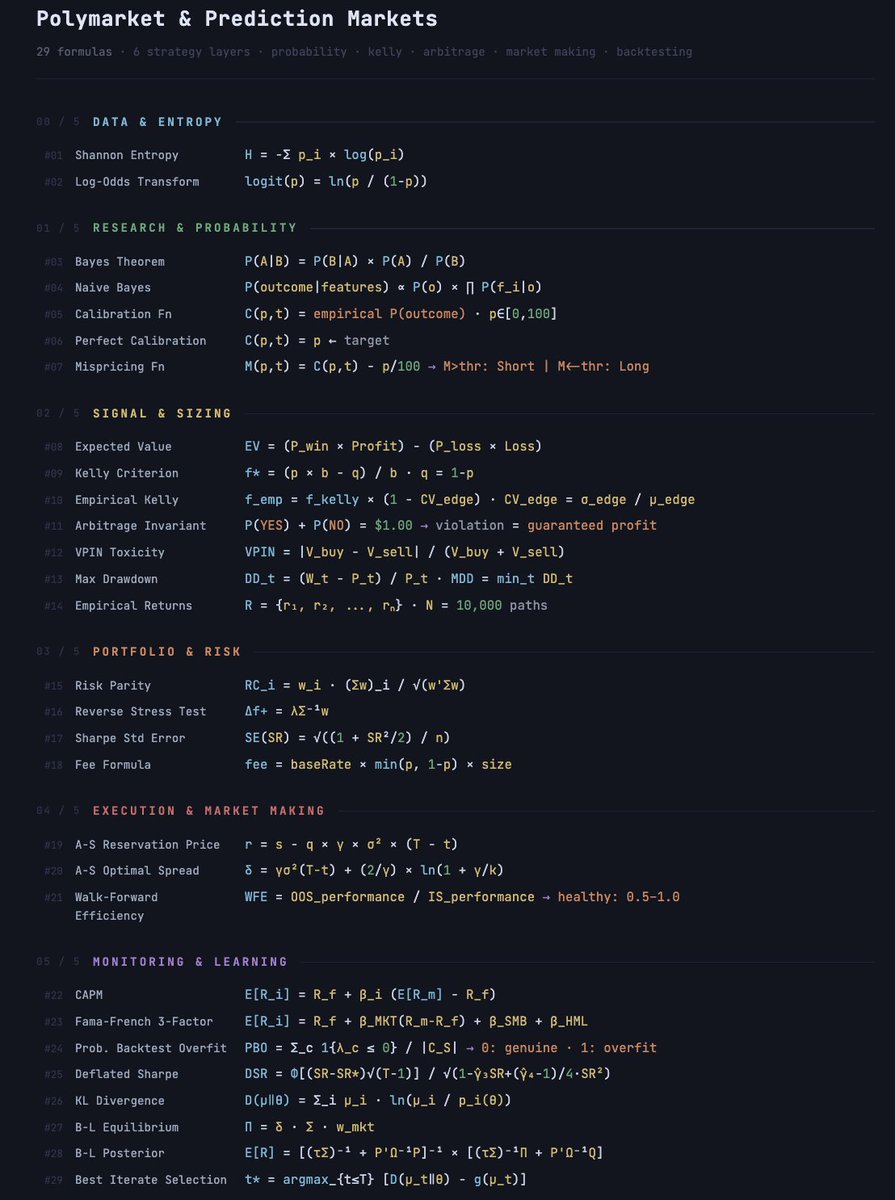
Task: Click the "Deflated Sharpe" row label
Action: tap(127, 1074)
